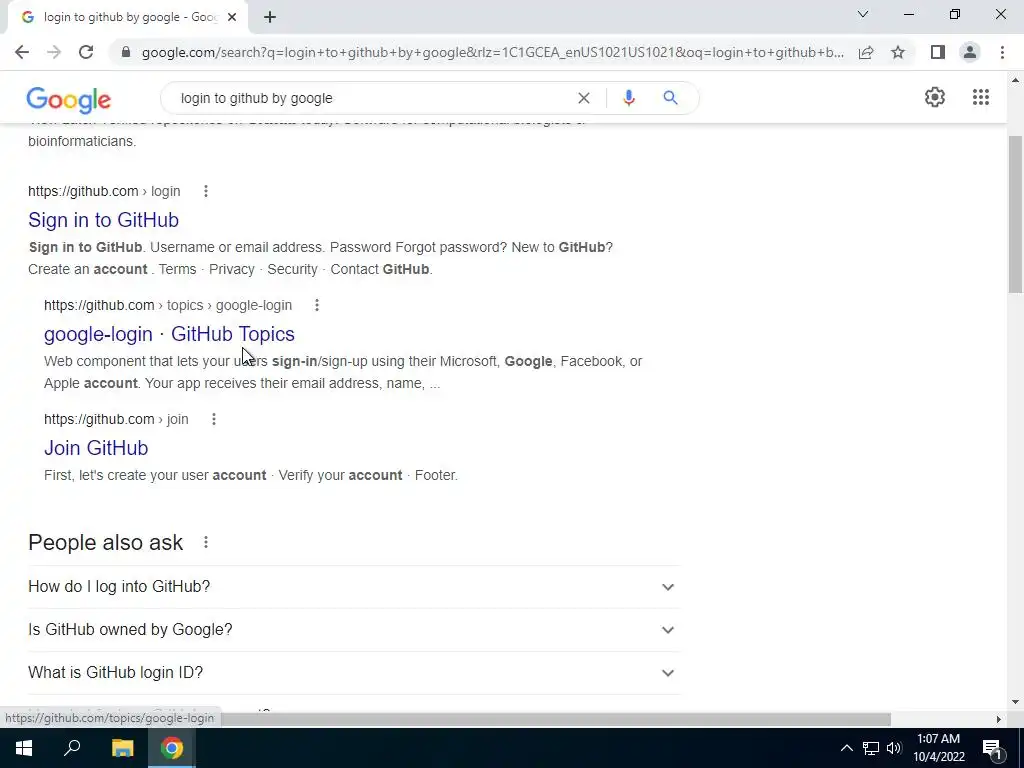Image resolution: width=1024 pixels, height=768 pixels.
Task: Open more options for github.com login result
Action: (x=206, y=191)
